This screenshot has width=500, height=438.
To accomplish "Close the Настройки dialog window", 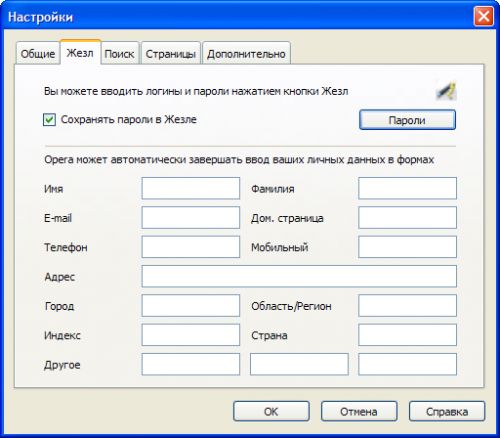I will [483, 16].
